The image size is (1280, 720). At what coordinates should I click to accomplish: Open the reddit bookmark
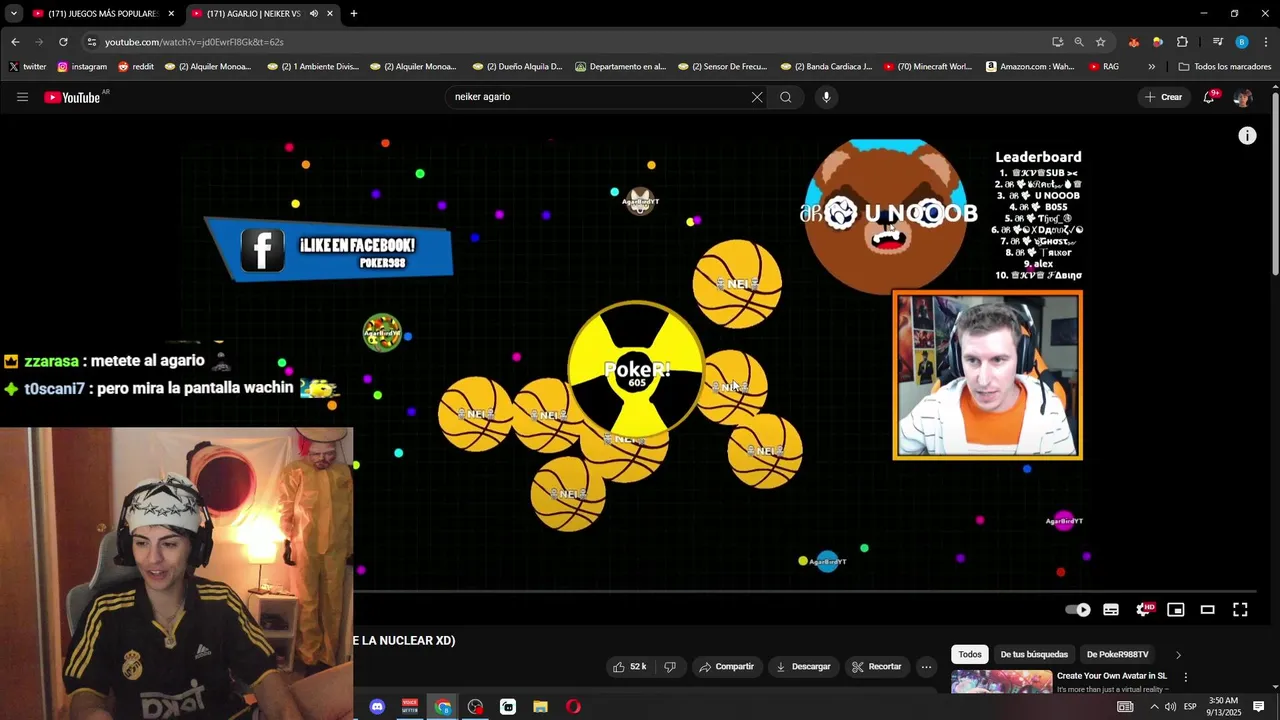[x=136, y=67]
